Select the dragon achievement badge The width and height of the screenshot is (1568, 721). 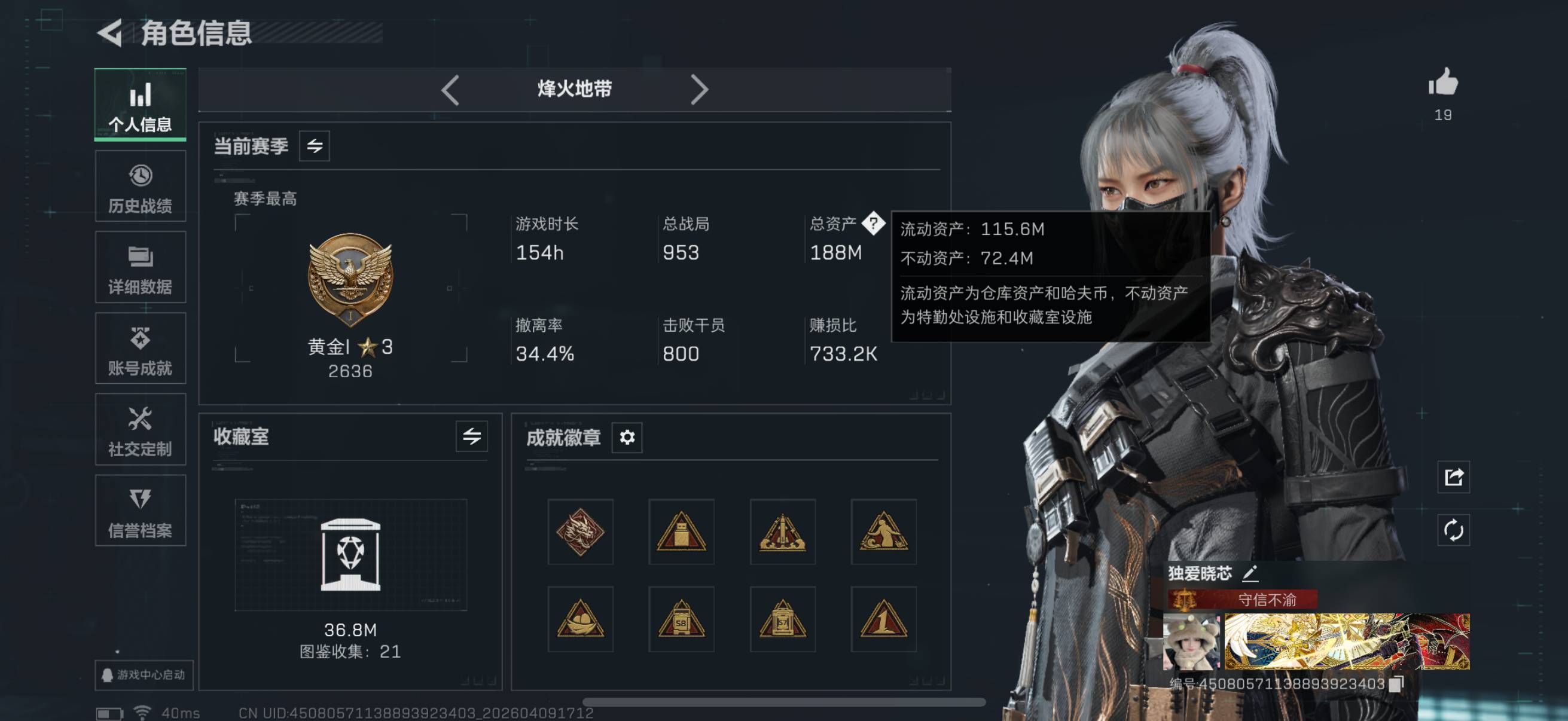click(x=581, y=531)
